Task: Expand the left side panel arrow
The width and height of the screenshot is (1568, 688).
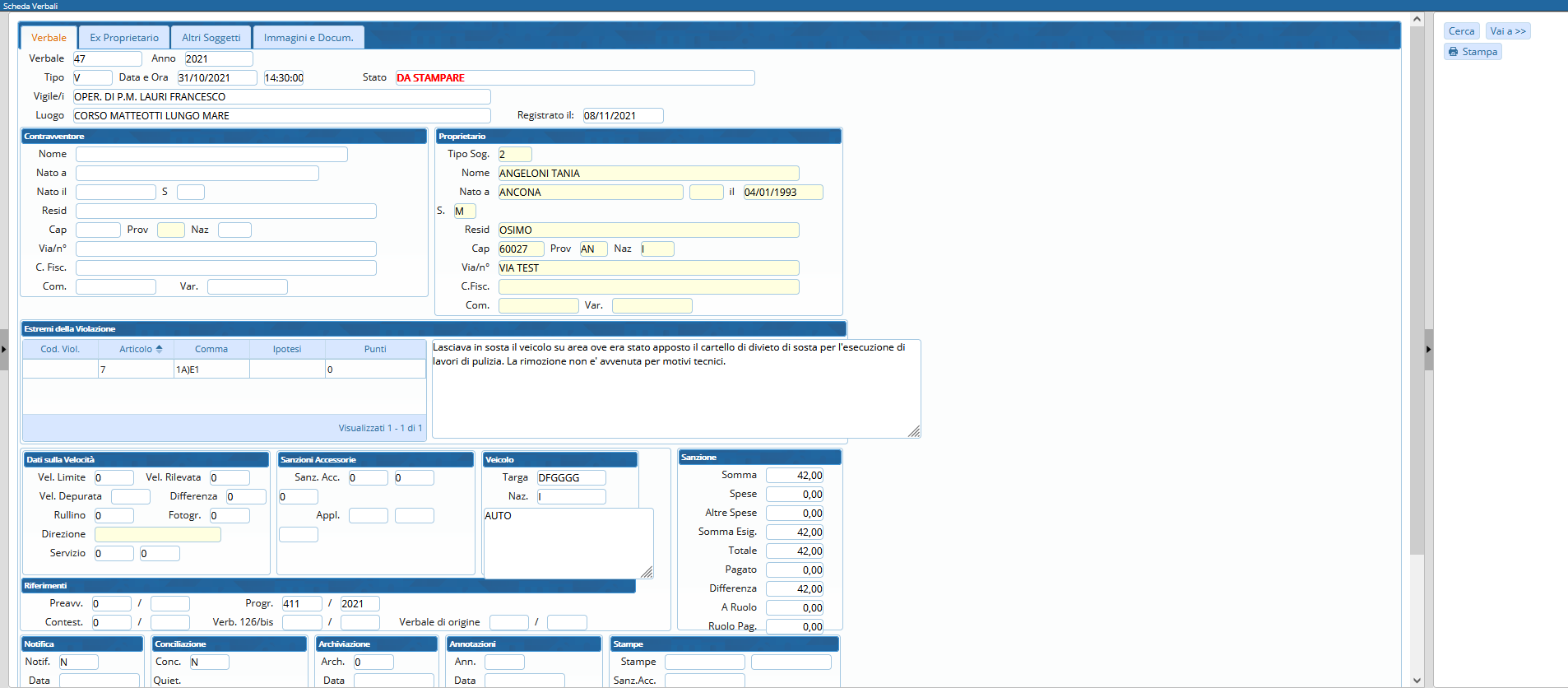Action: click(4, 350)
